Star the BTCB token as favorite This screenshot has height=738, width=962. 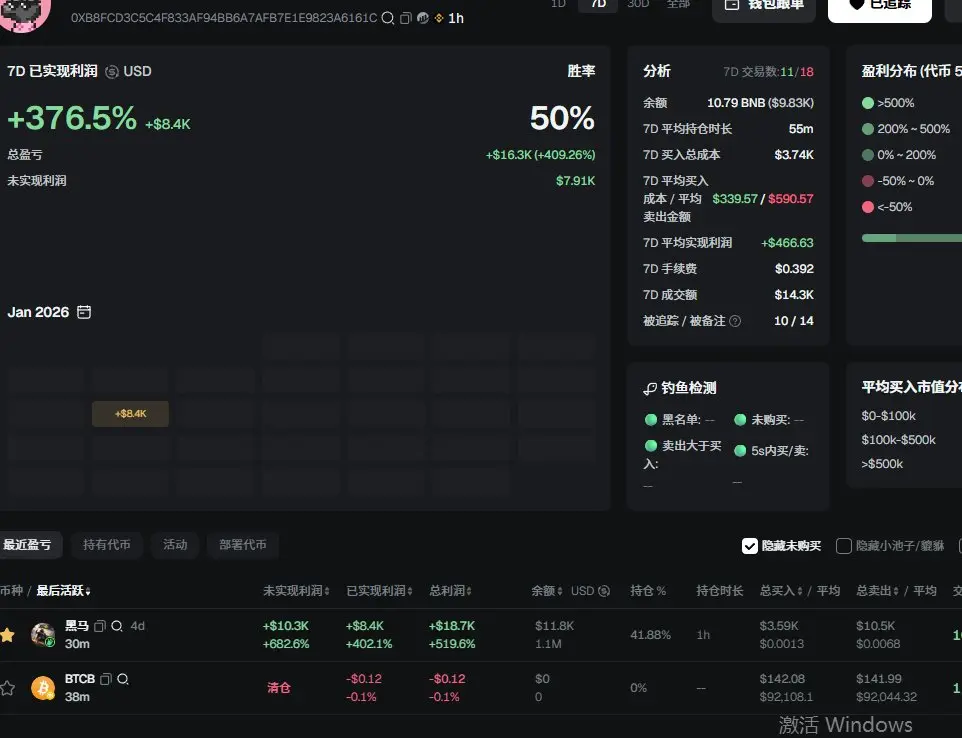pos(7,688)
